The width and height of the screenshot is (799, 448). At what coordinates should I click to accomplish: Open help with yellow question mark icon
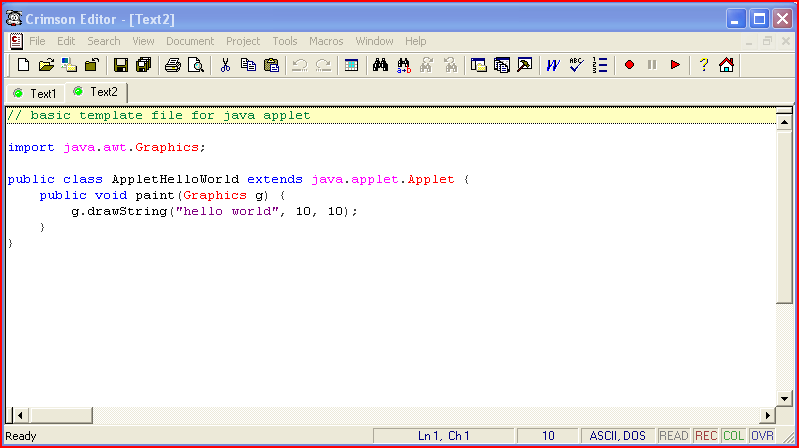click(704, 65)
